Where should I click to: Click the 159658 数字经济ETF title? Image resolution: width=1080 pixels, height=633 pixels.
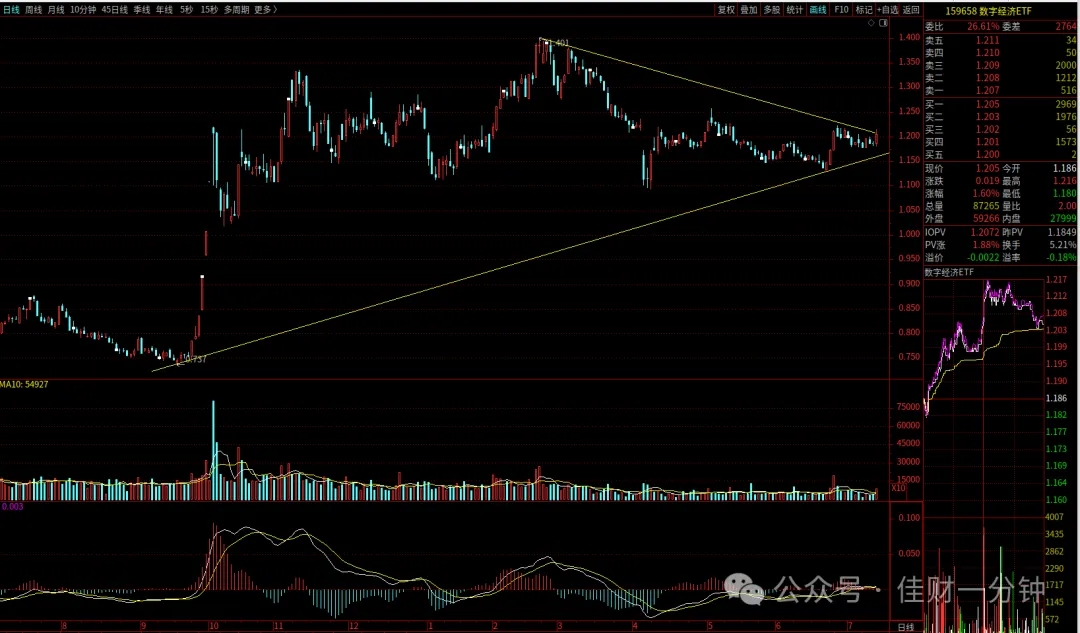tap(988, 11)
